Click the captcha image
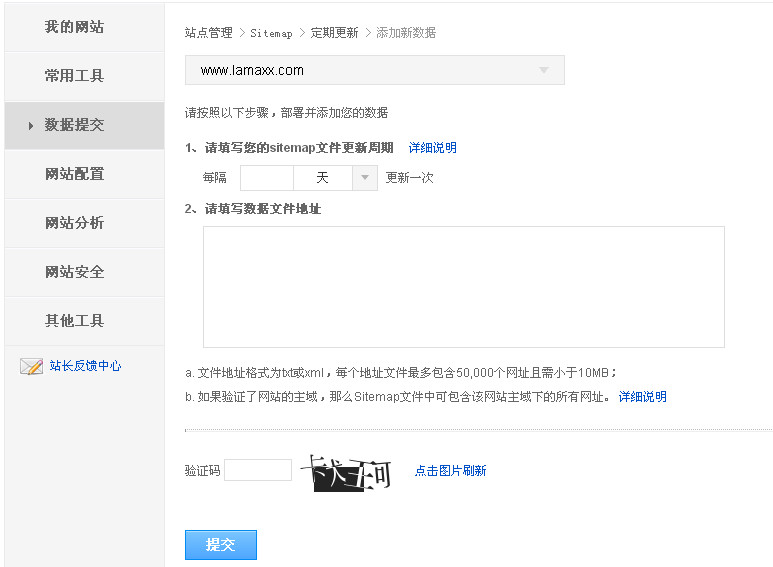This screenshot has width=773, height=567. 346,472
